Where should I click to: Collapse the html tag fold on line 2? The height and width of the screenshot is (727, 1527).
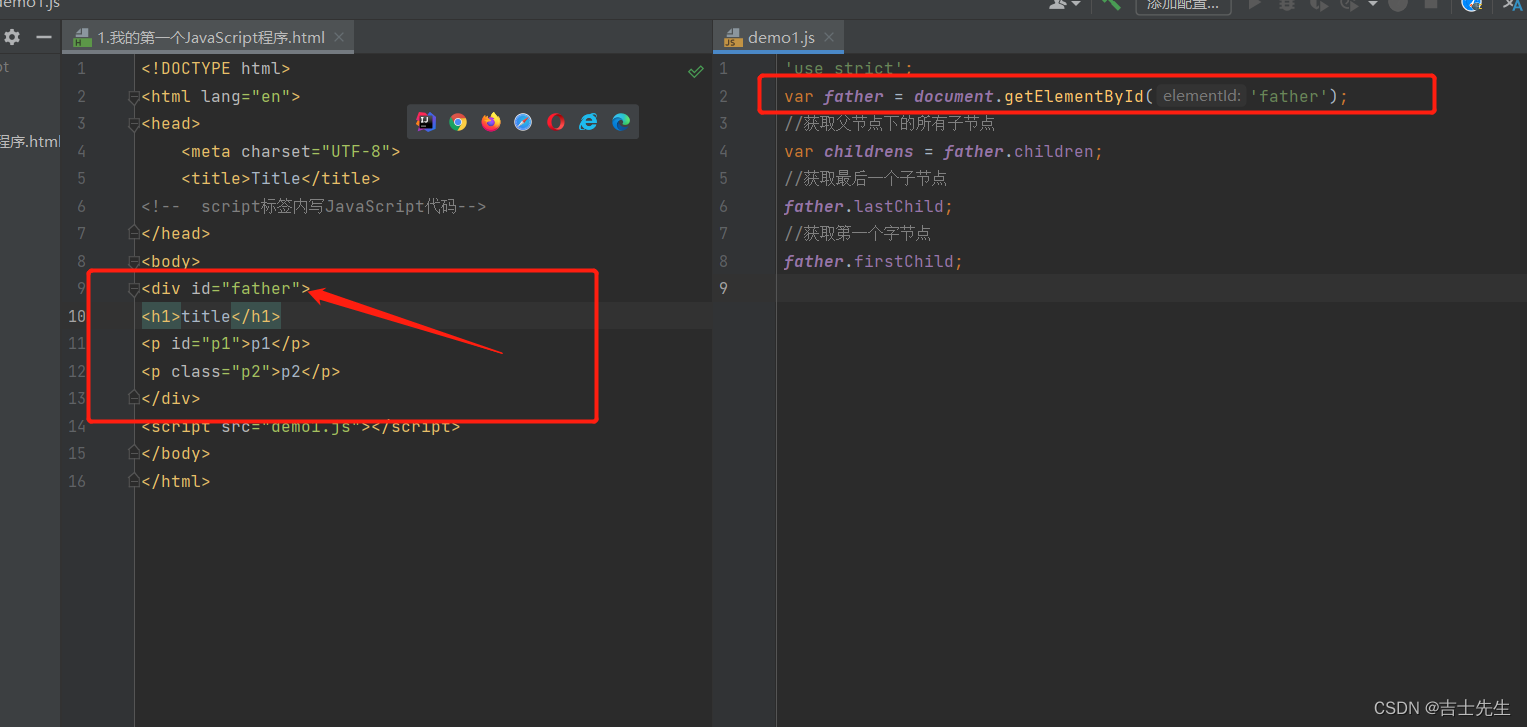point(133,97)
